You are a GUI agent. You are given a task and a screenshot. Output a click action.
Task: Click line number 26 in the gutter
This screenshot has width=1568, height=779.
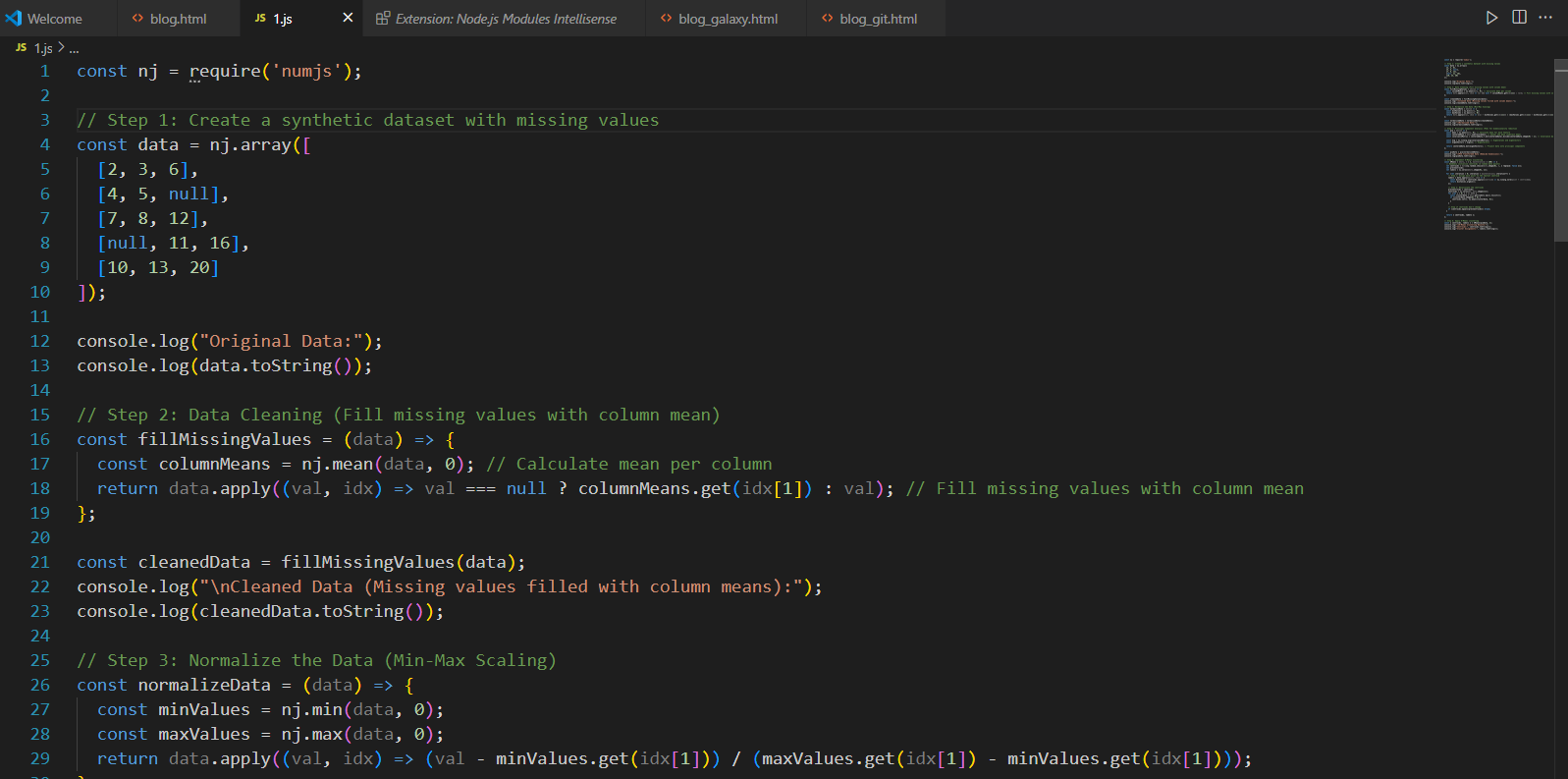point(39,685)
